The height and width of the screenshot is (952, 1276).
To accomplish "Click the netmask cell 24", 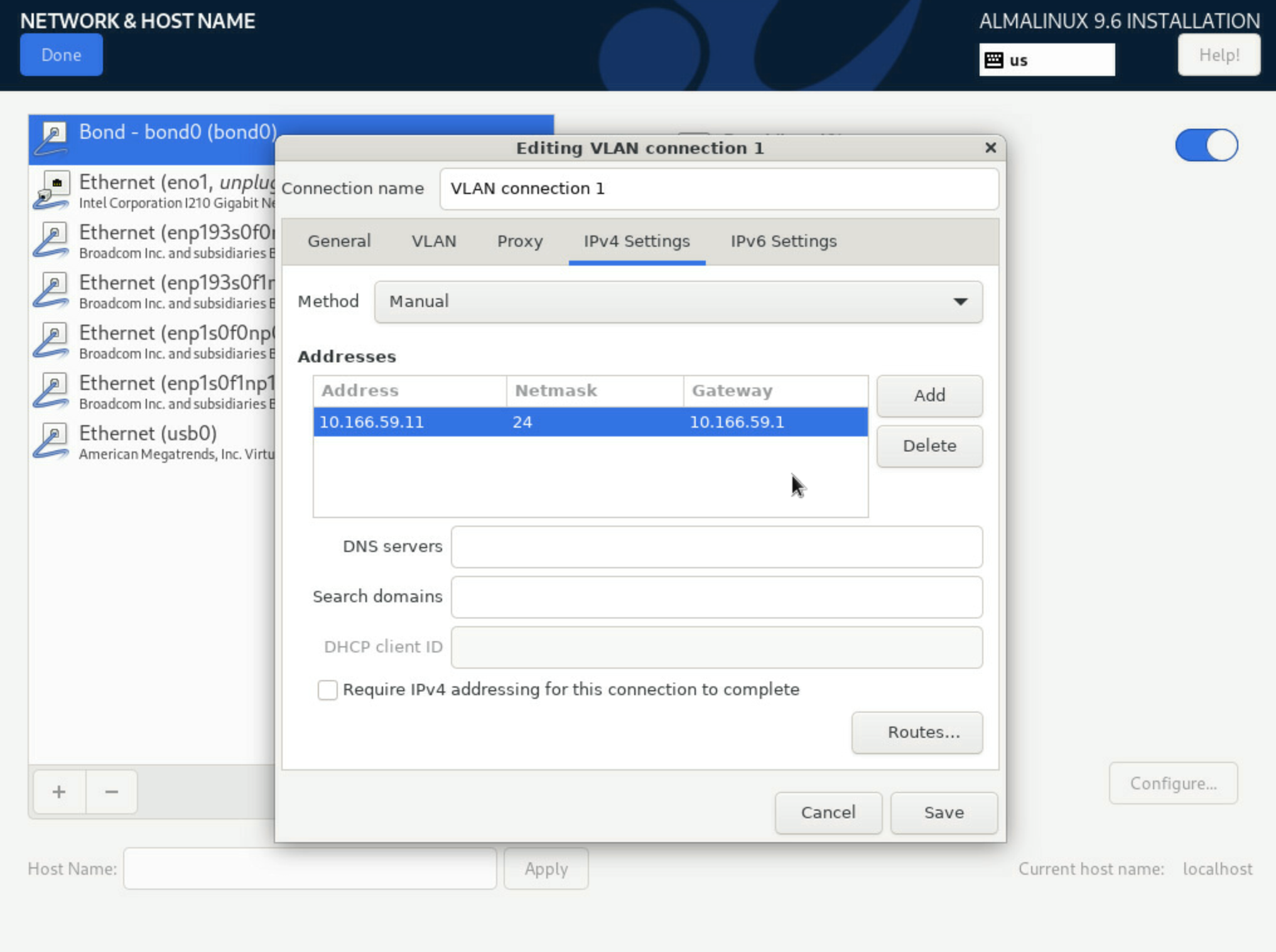I will (x=594, y=422).
